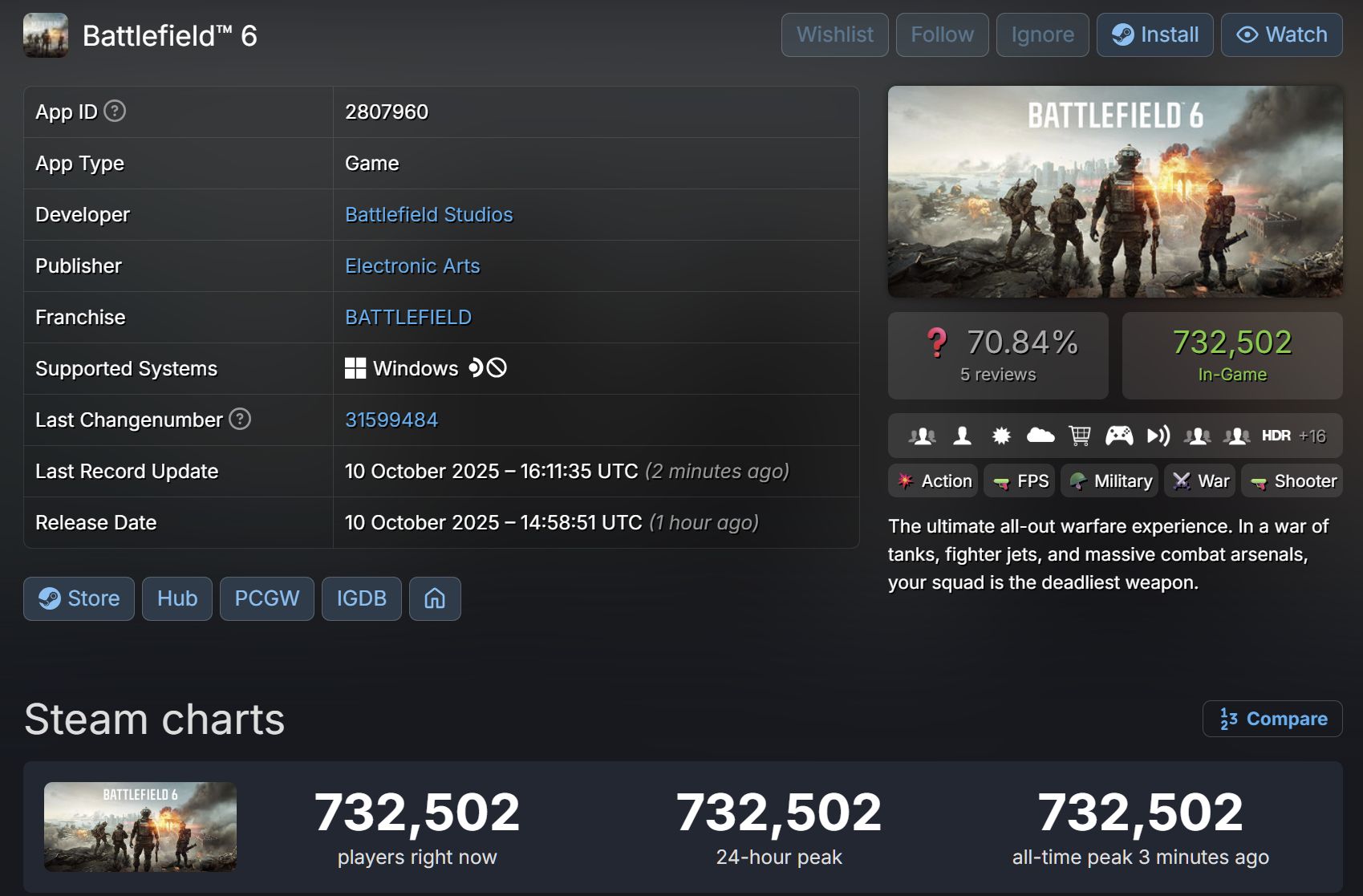Select the Shooter tag

[1292, 480]
